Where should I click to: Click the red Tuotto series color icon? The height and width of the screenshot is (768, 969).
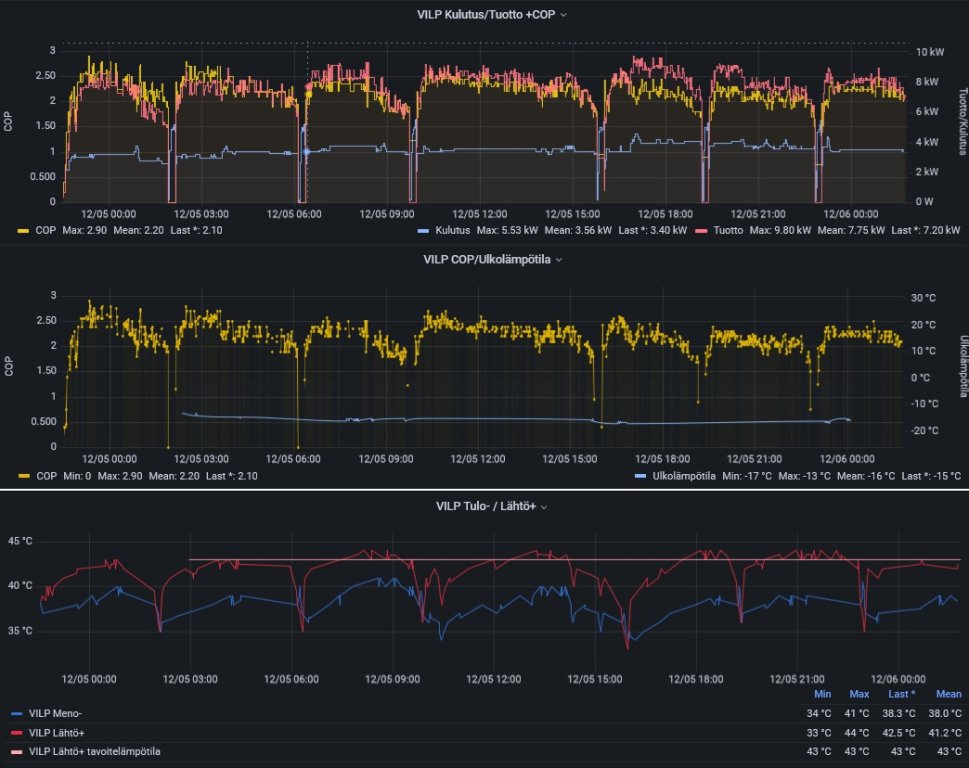[706, 230]
